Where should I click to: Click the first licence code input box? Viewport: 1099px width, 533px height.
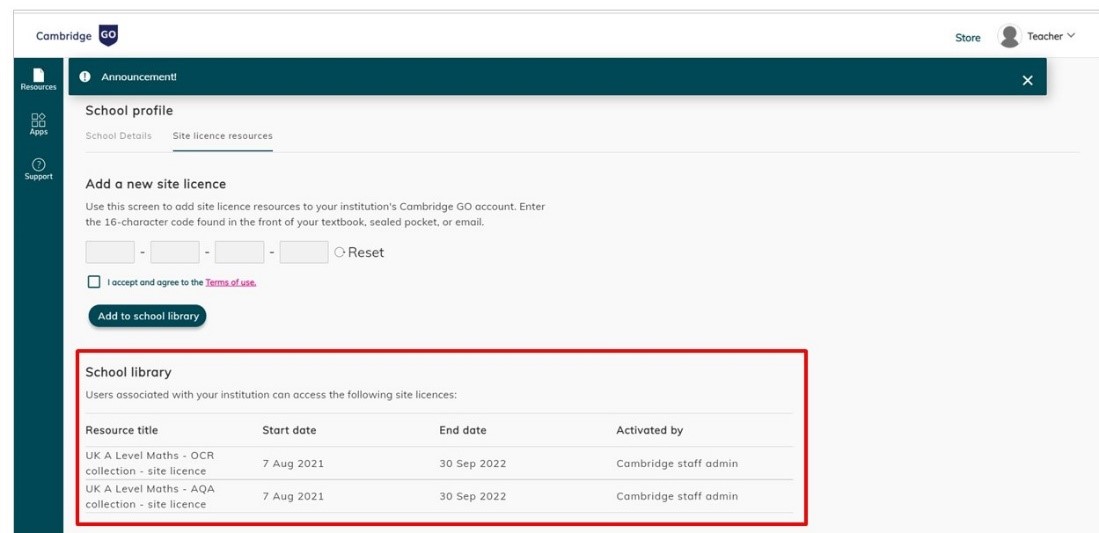[110, 252]
